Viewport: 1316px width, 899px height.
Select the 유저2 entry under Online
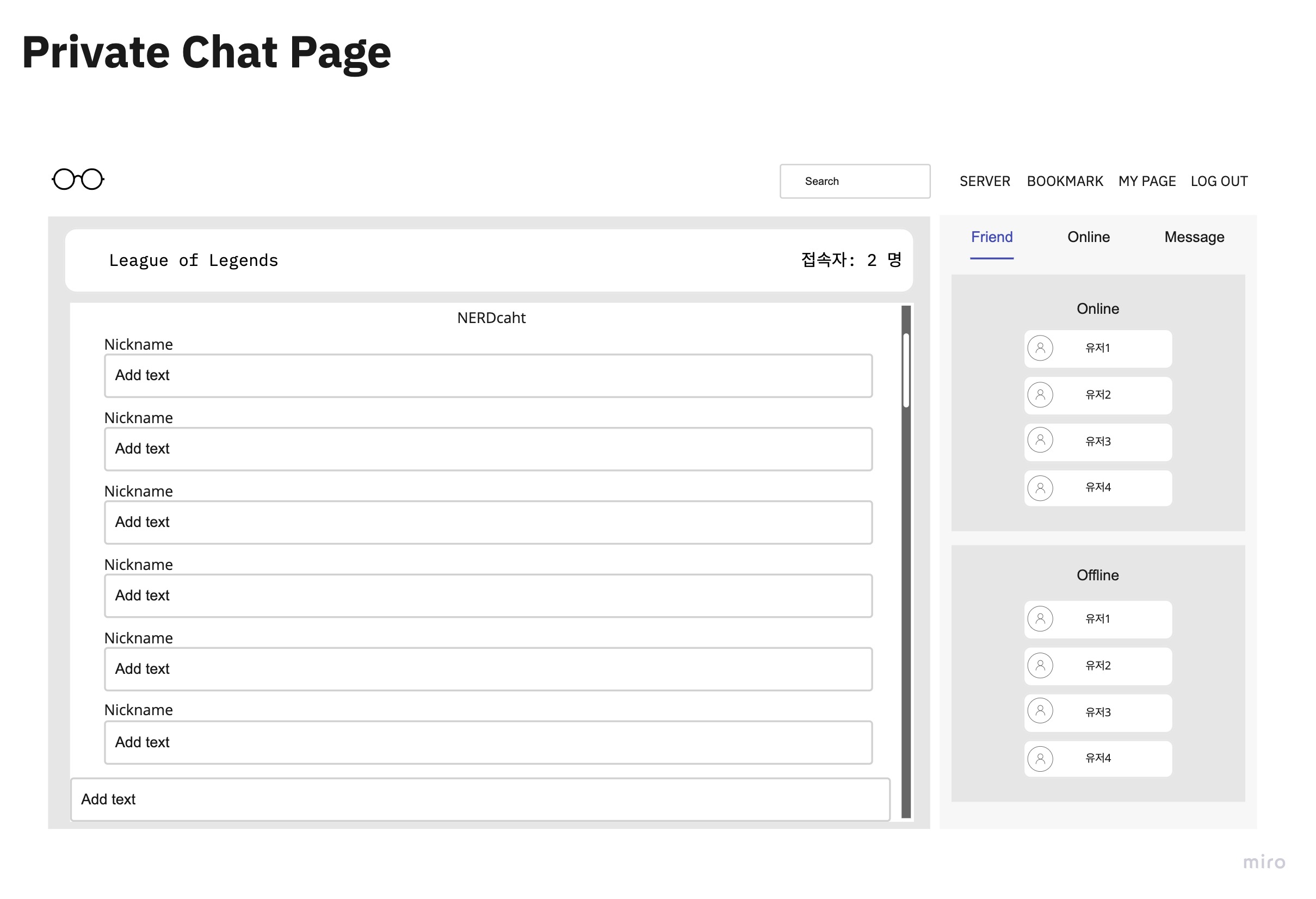[1097, 395]
